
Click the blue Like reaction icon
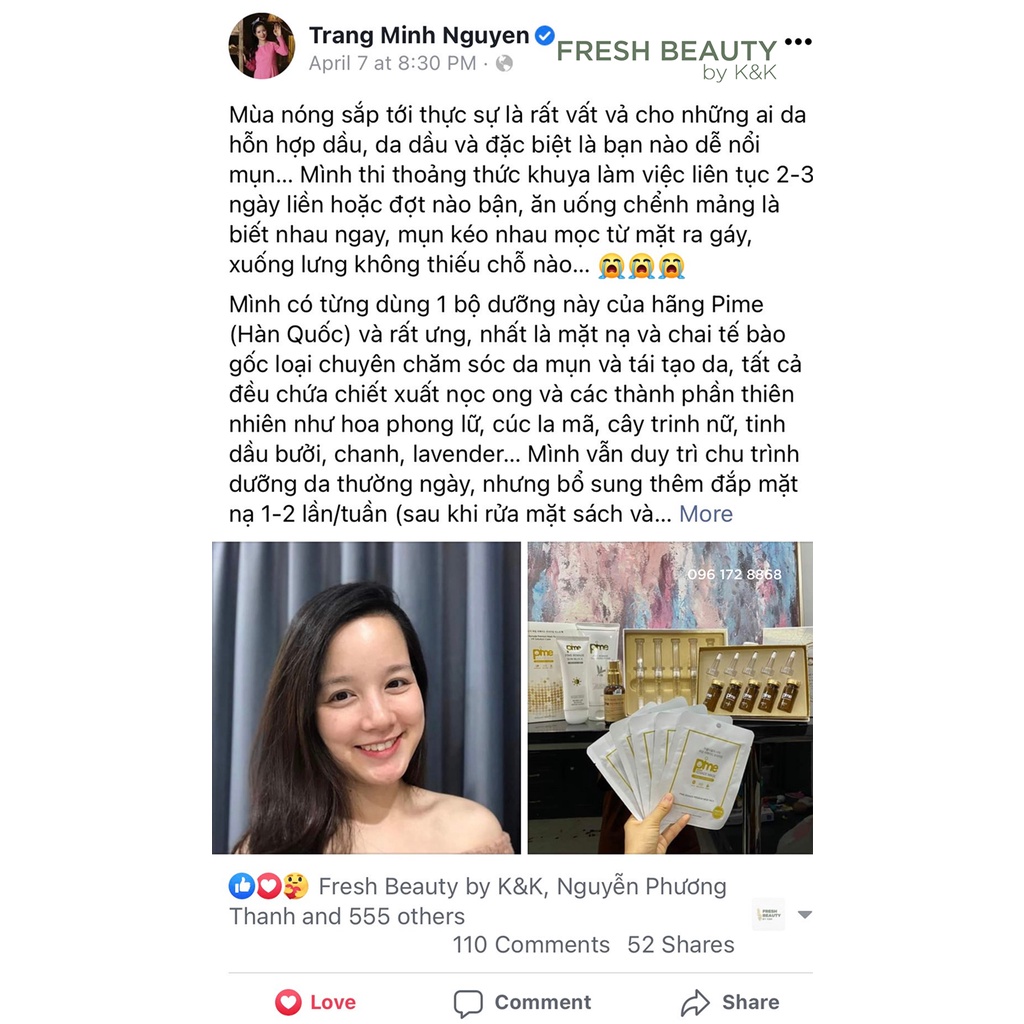pos(242,886)
